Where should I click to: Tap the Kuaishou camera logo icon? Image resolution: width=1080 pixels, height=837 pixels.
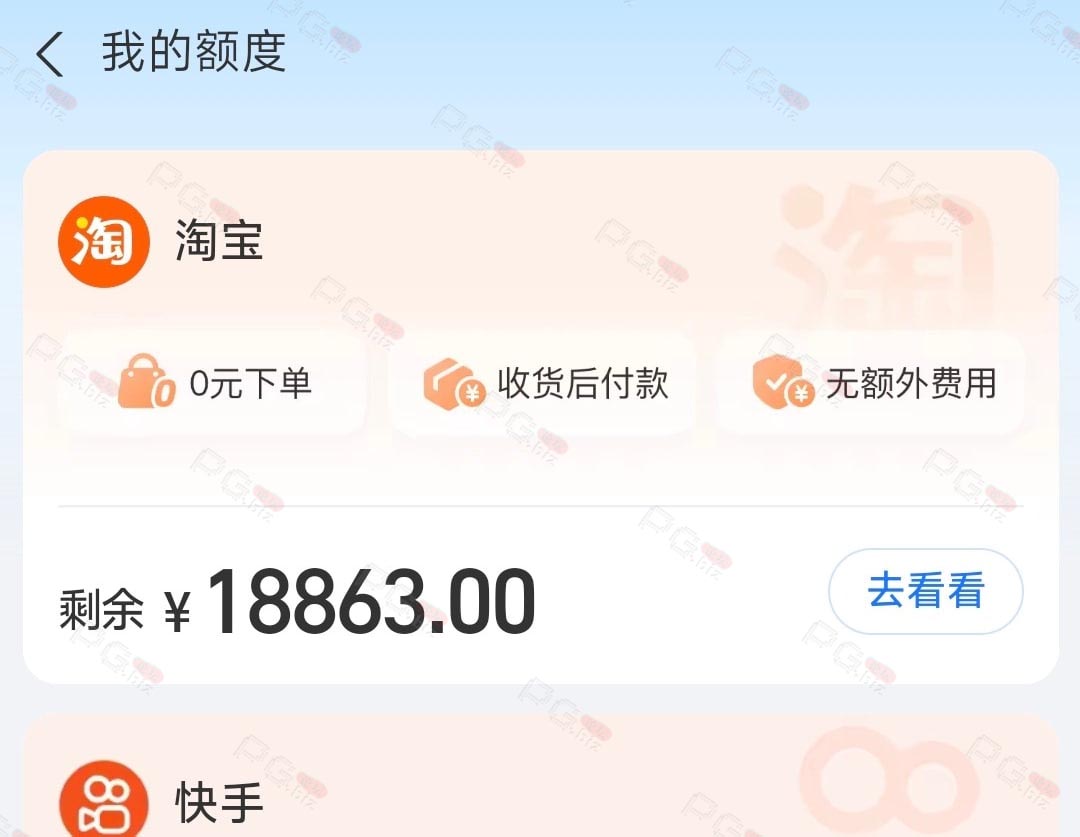click(x=104, y=799)
